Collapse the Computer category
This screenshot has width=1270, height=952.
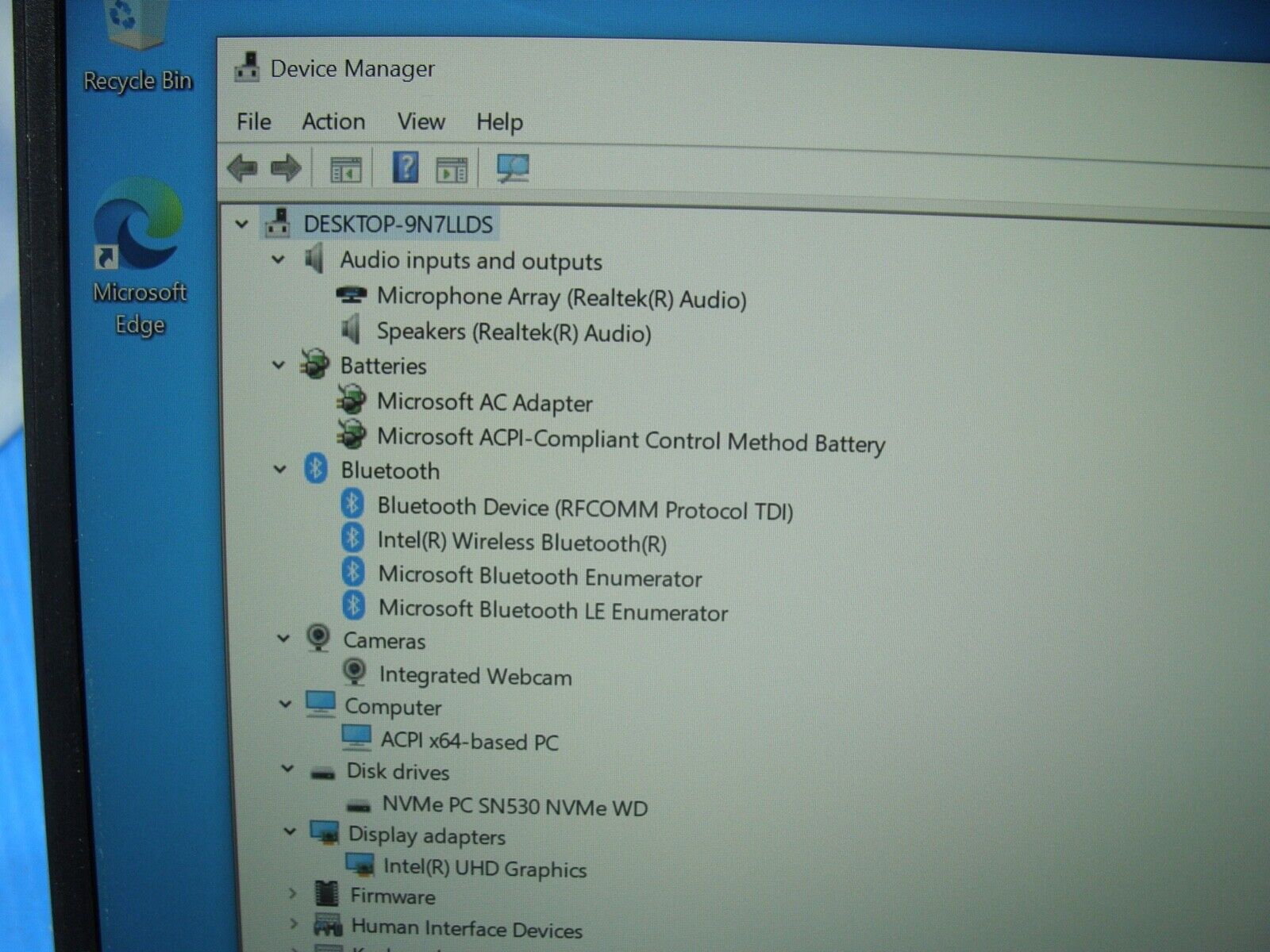pos(286,704)
